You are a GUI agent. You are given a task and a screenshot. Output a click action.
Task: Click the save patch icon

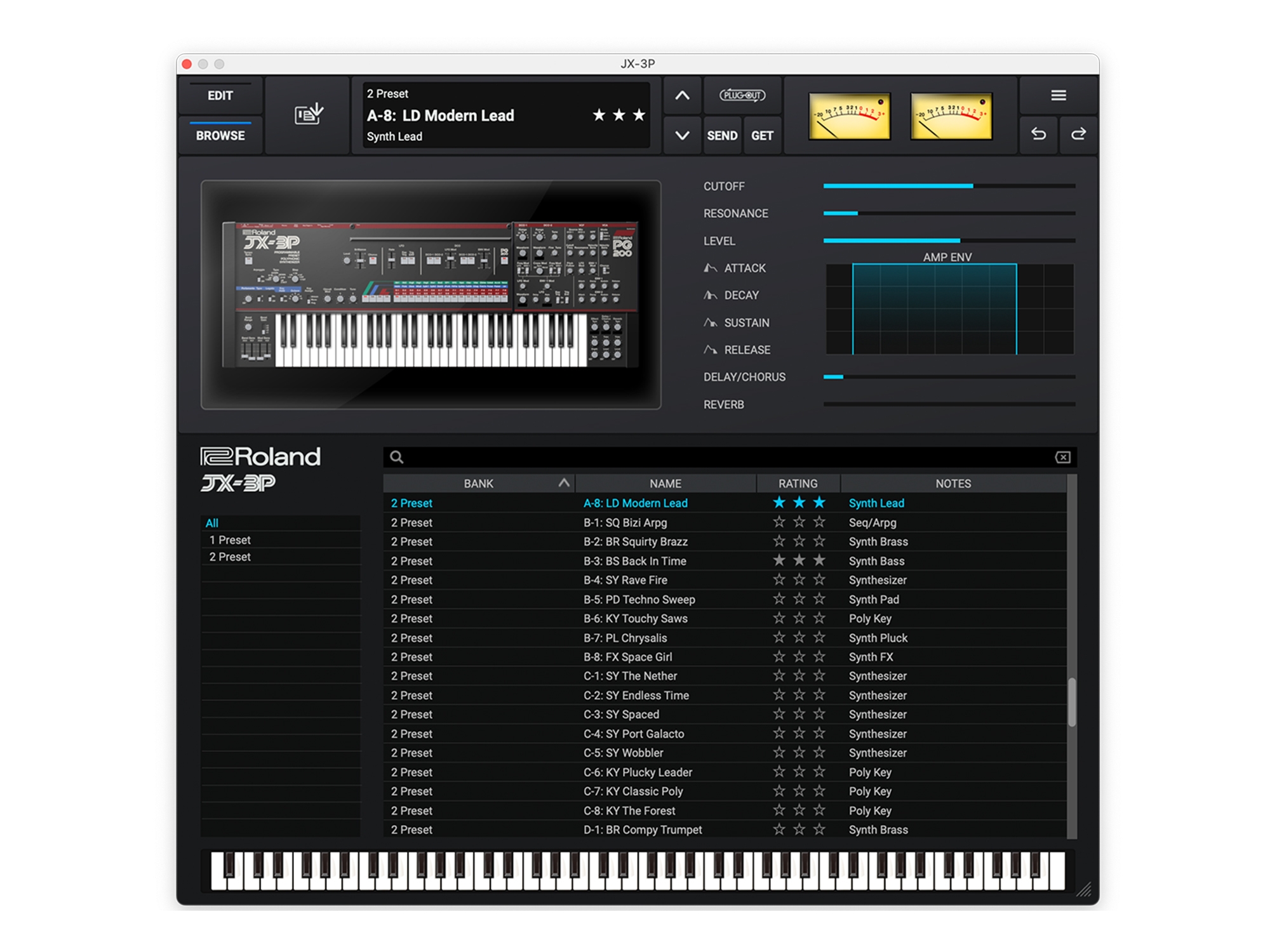[309, 115]
